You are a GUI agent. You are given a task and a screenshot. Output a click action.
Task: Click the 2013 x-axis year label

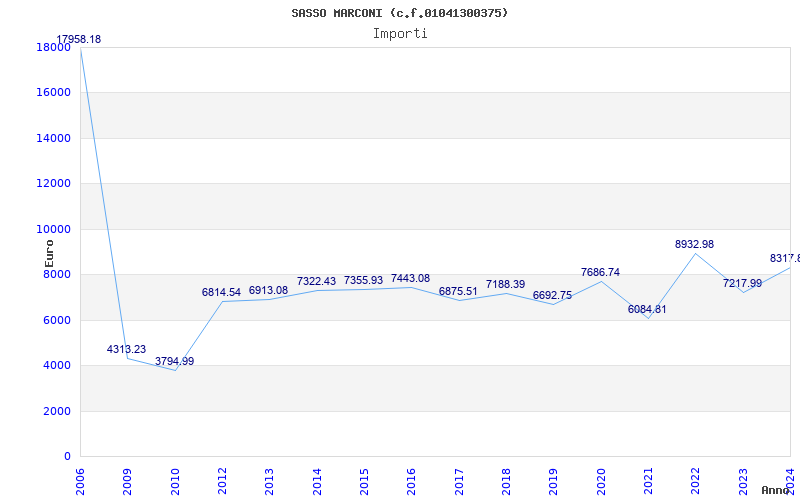[x=269, y=482]
